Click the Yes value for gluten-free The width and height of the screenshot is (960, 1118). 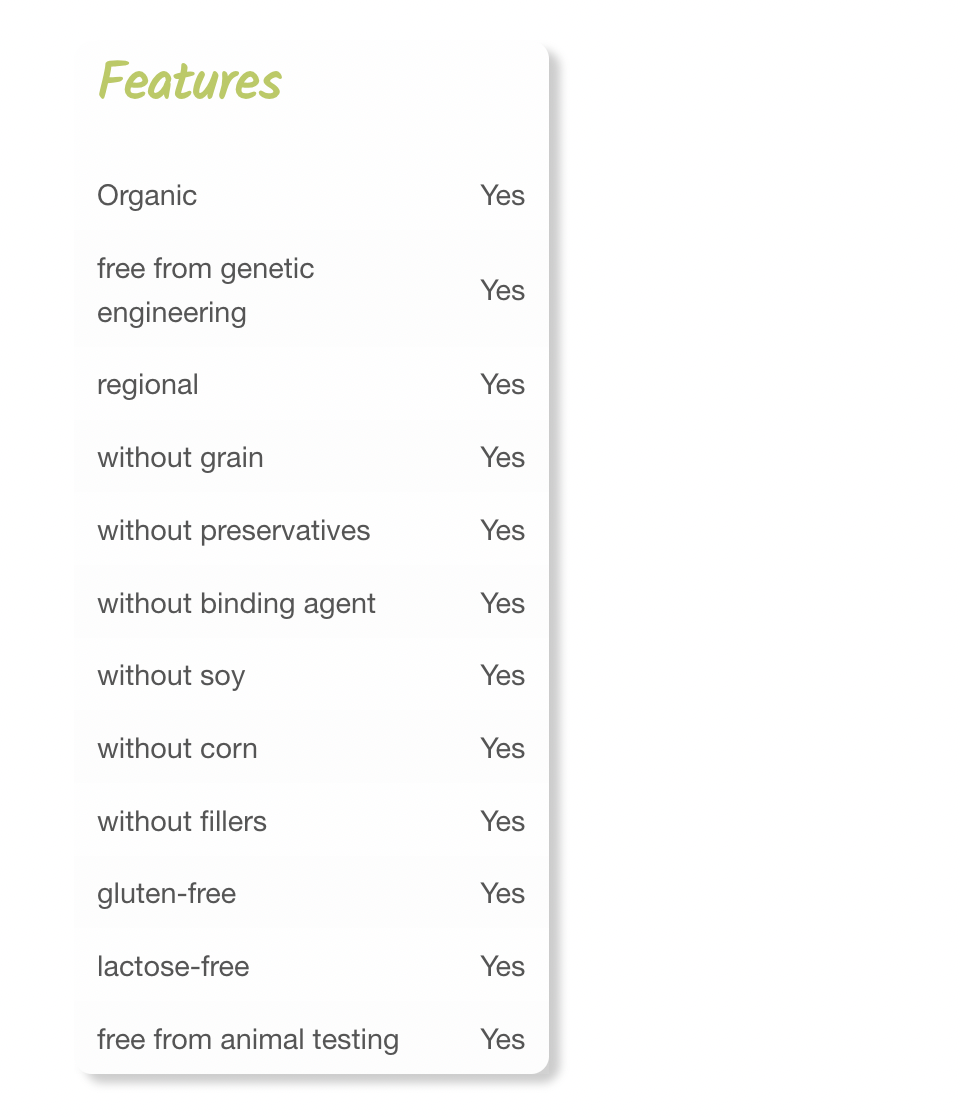click(502, 894)
